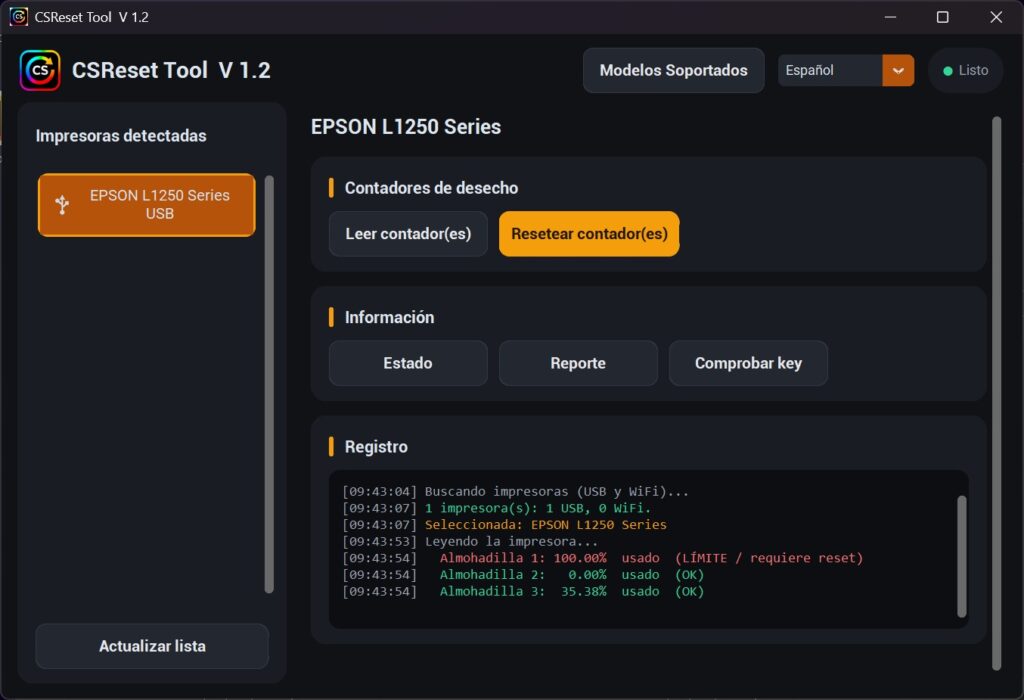Click the Información section heading
The height and width of the screenshot is (700, 1024).
pos(389,317)
